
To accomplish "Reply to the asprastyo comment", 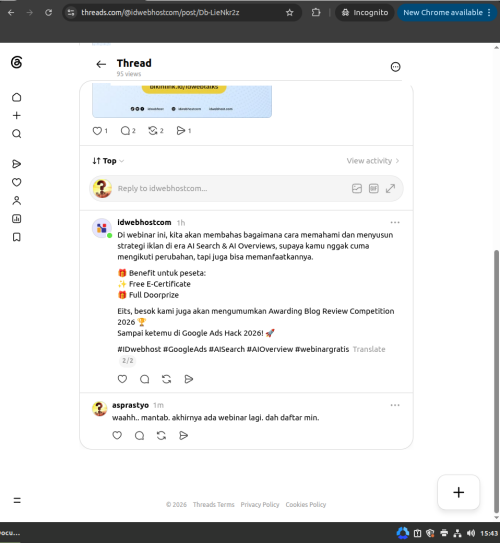I will tap(139, 435).
